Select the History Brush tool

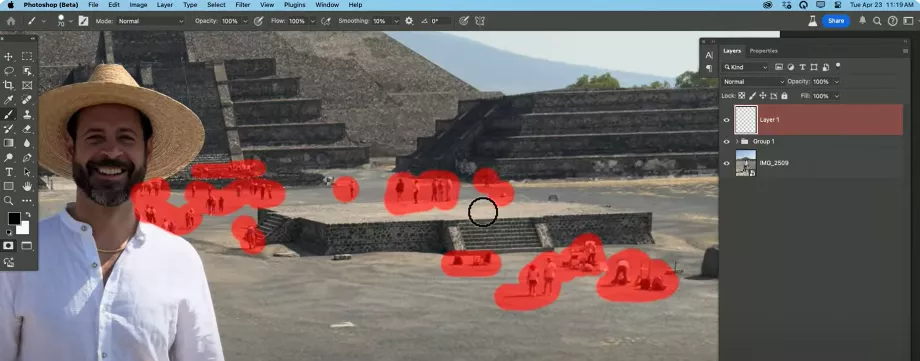pyautogui.click(x=9, y=129)
